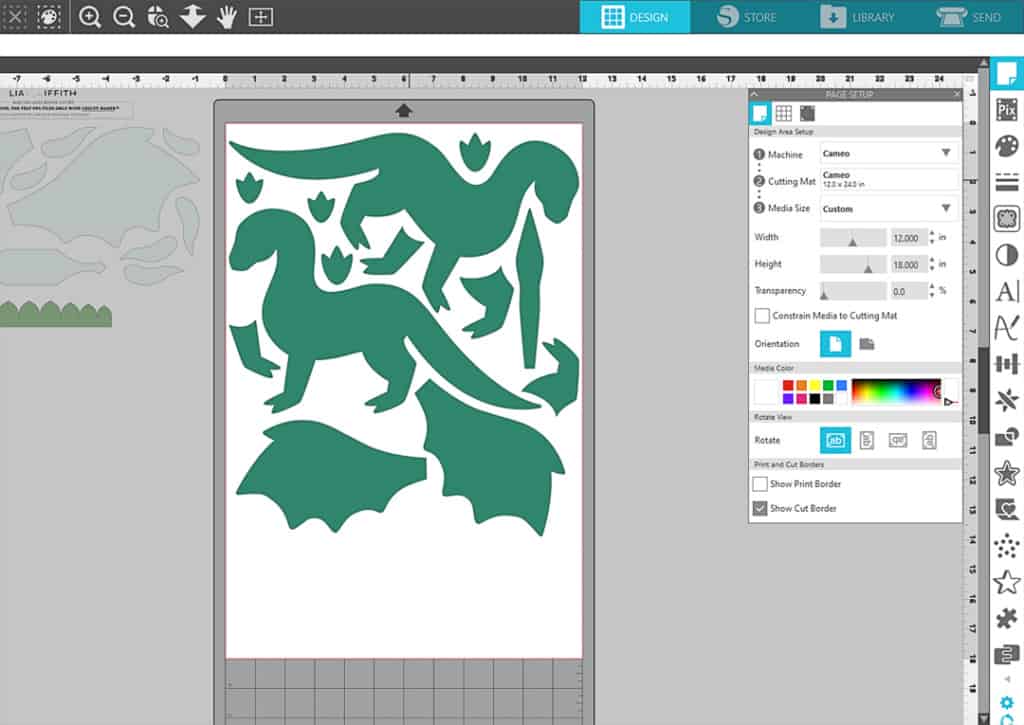Select landscape orientation button
Image resolution: width=1024 pixels, height=725 pixels.
coord(866,344)
